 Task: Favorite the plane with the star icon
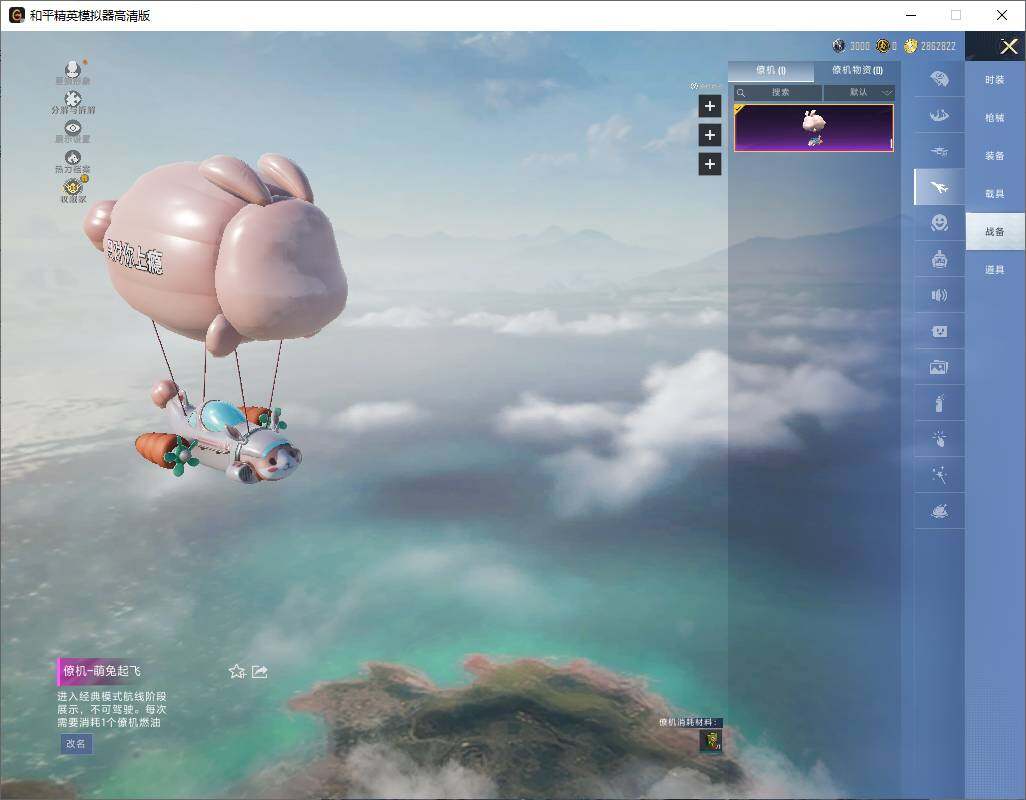pyautogui.click(x=237, y=671)
